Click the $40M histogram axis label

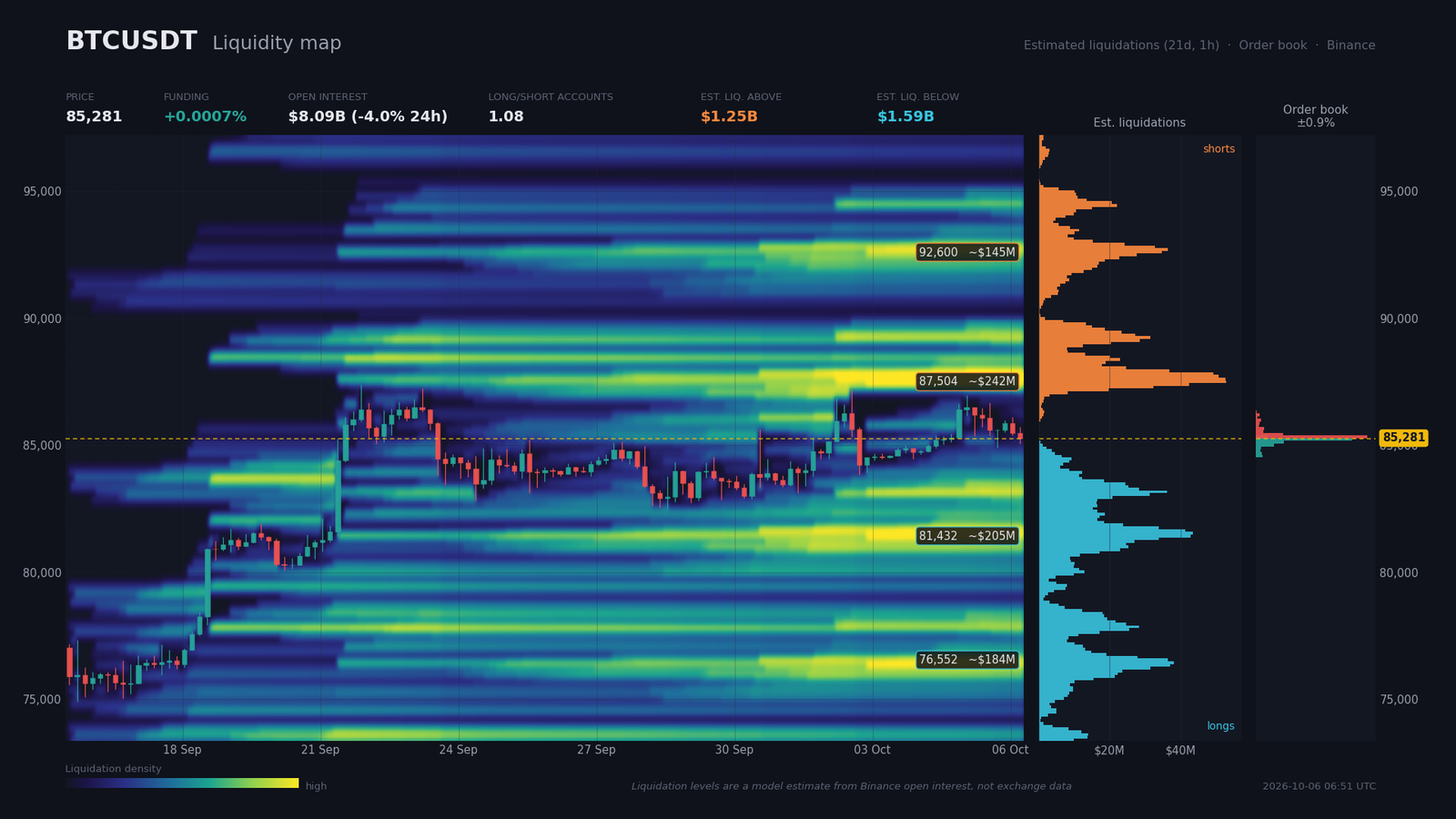coord(1180,751)
